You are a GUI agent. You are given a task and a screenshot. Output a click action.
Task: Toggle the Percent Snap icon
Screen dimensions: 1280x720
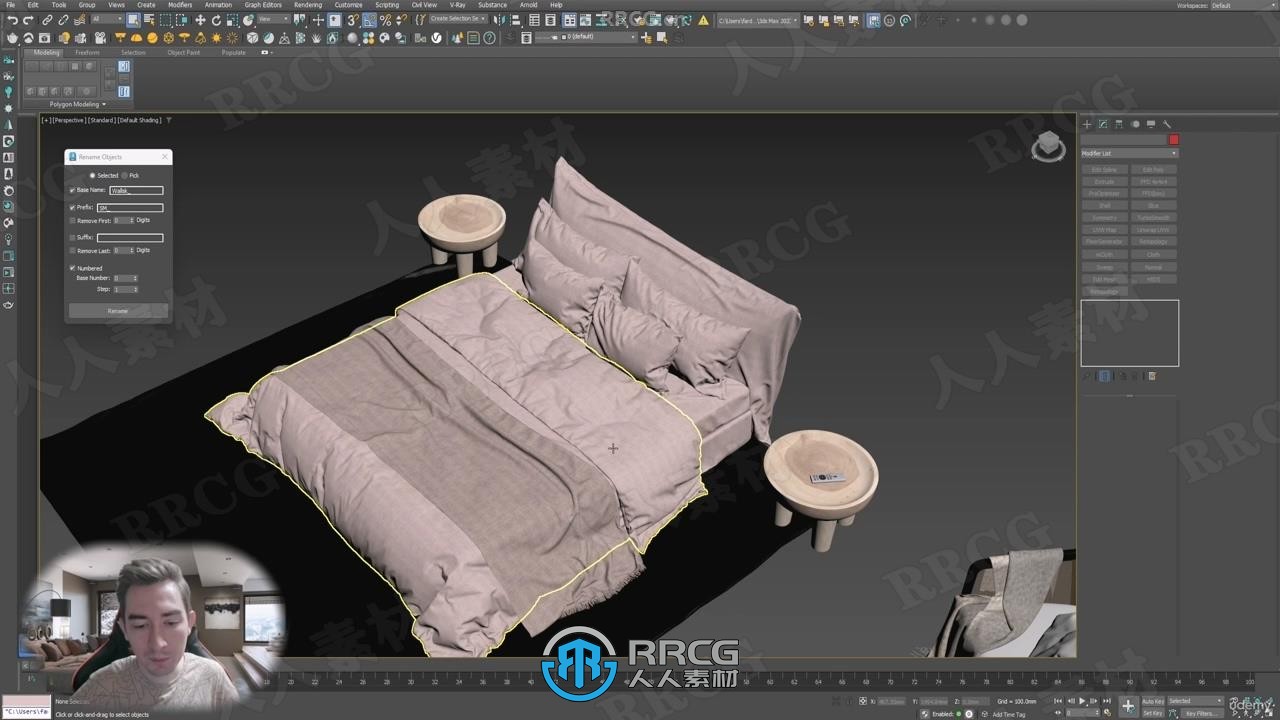[x=386, y=20]
